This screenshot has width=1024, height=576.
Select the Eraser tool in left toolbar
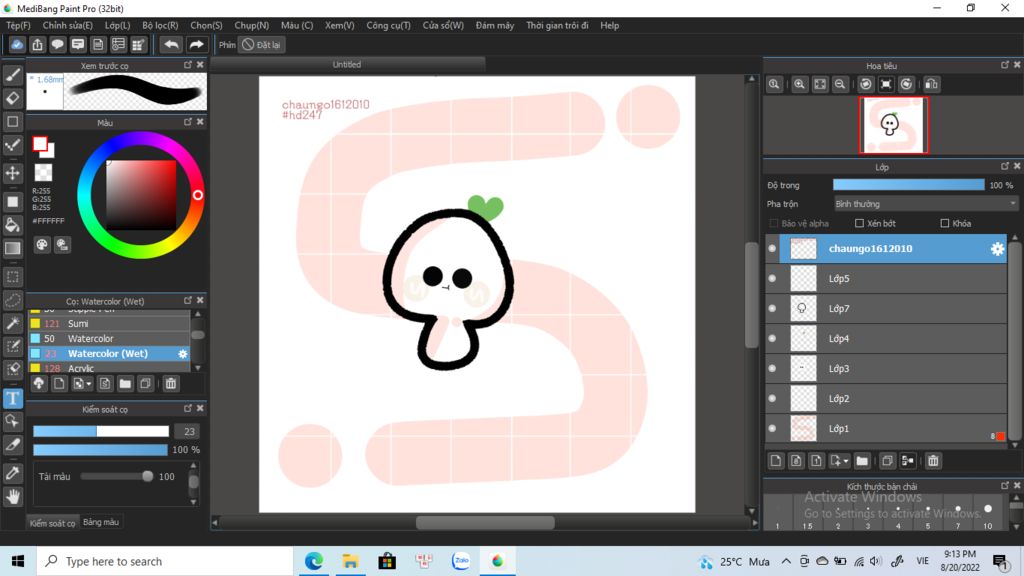(x=12, y=99)
